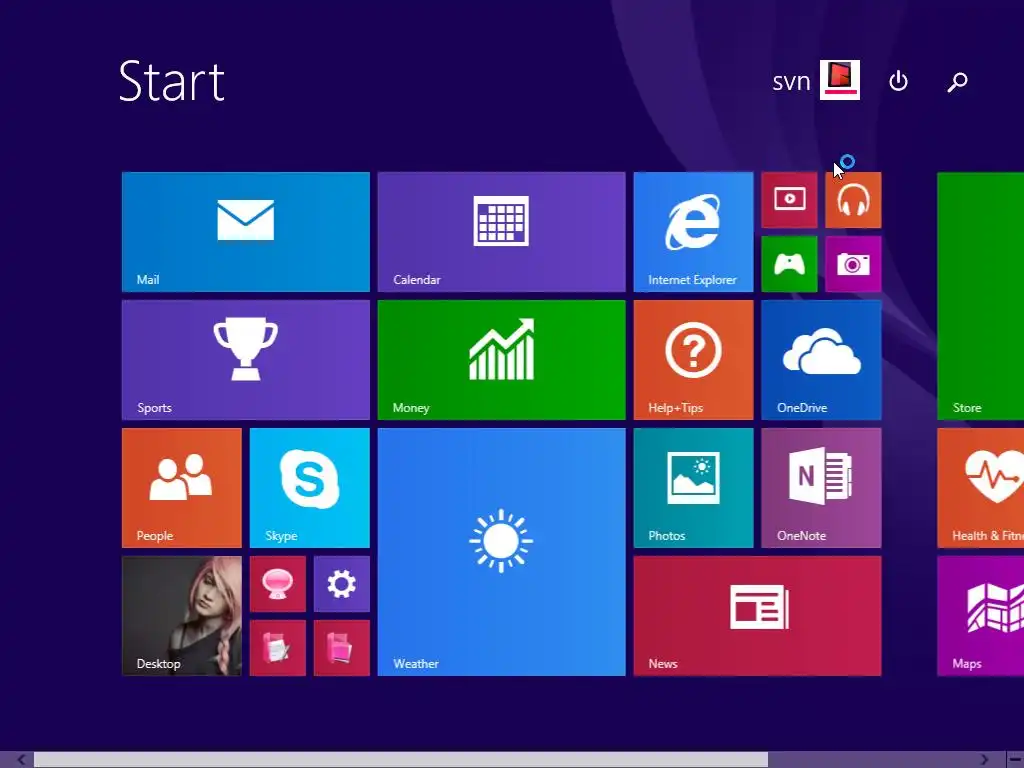
Task: Open the News tile
Action: (757, 616)
